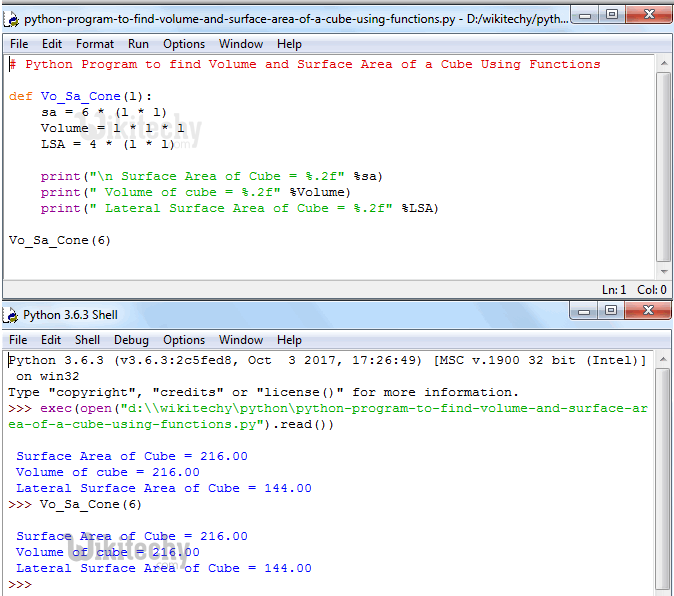Open Shell menu in Python Shell window
This screenshot has width=674, height=596.
tap(87, 340)
